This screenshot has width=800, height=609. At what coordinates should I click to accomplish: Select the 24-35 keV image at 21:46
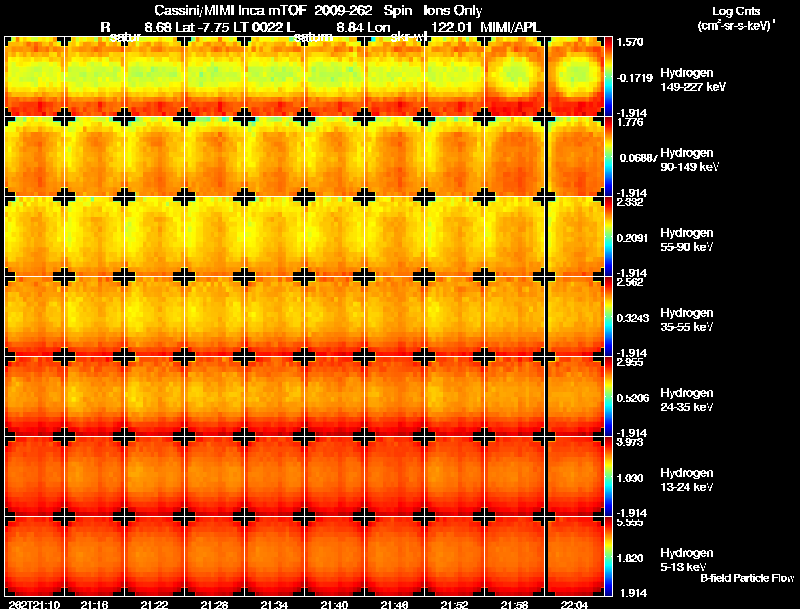point(394,397)
